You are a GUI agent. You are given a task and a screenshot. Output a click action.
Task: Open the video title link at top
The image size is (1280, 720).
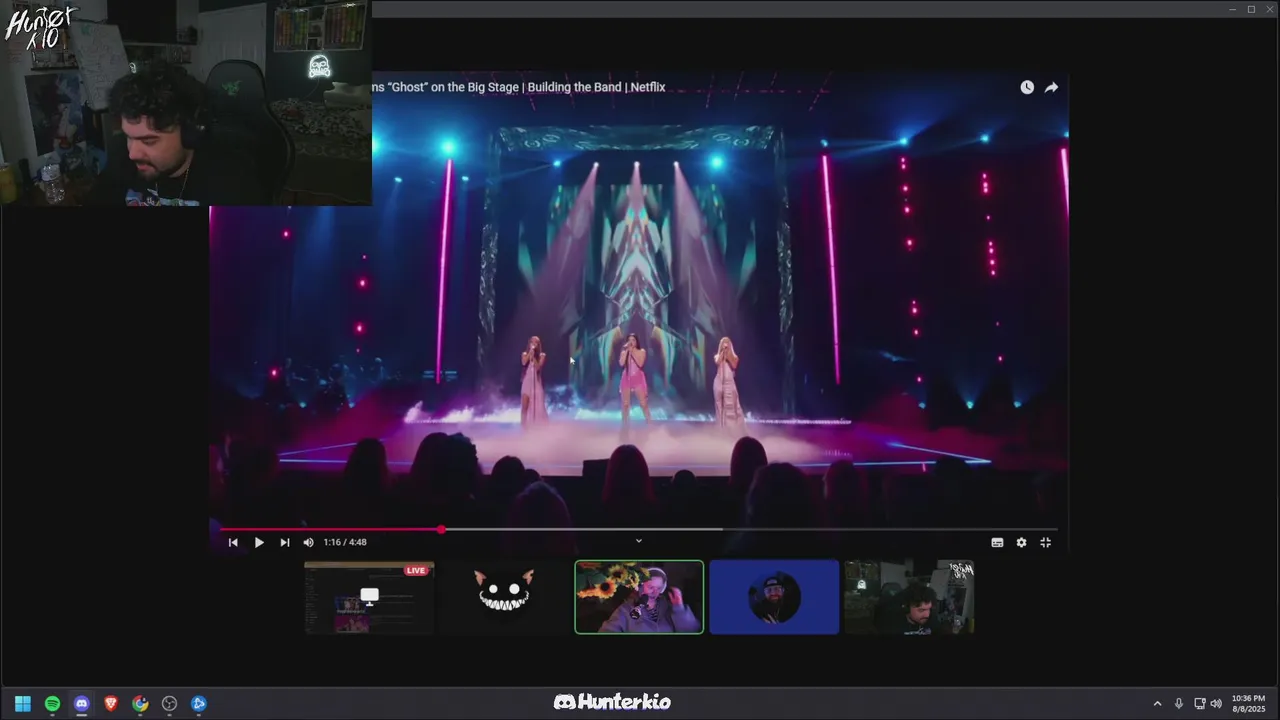click(518, 87)
